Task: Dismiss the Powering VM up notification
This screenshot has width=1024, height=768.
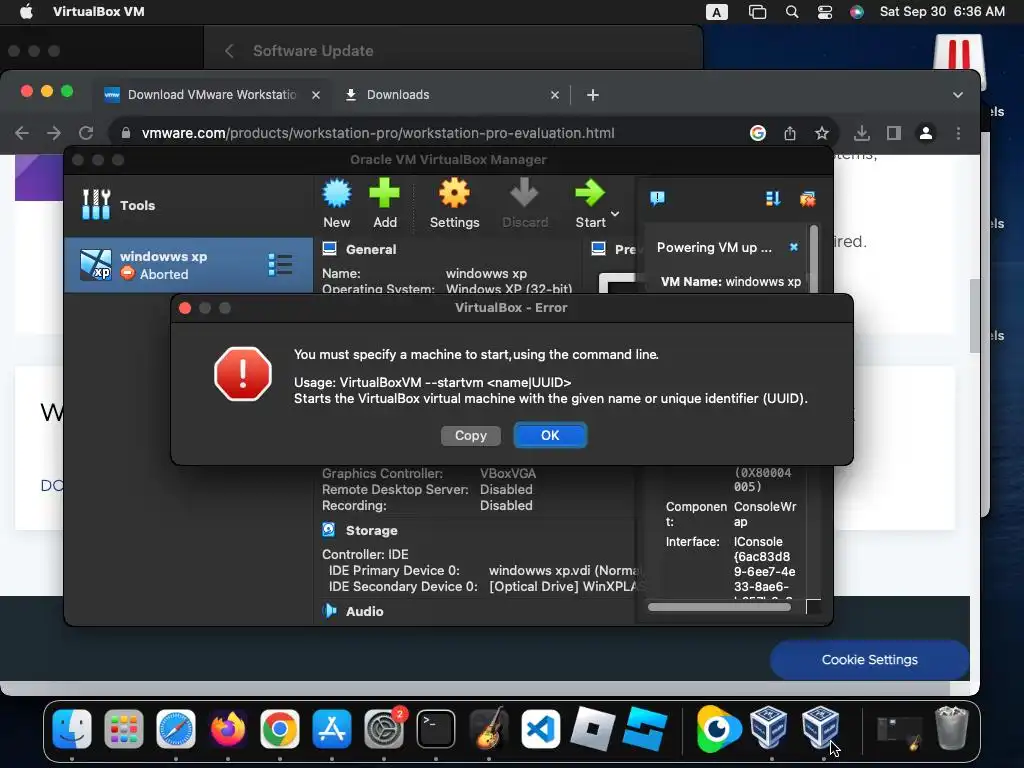Action: [793, 247]
